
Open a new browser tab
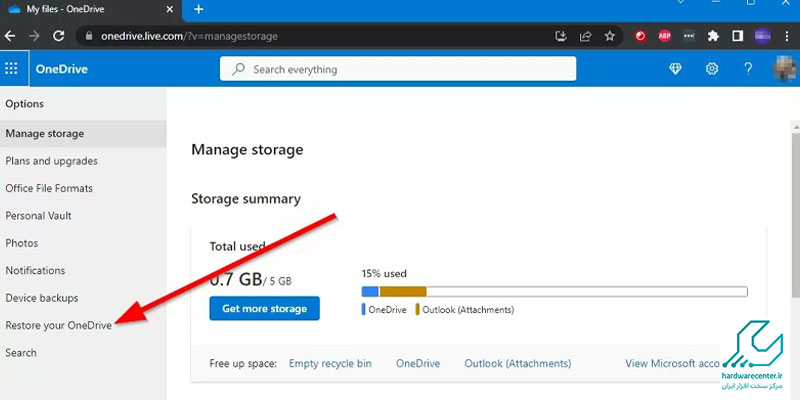198,9
